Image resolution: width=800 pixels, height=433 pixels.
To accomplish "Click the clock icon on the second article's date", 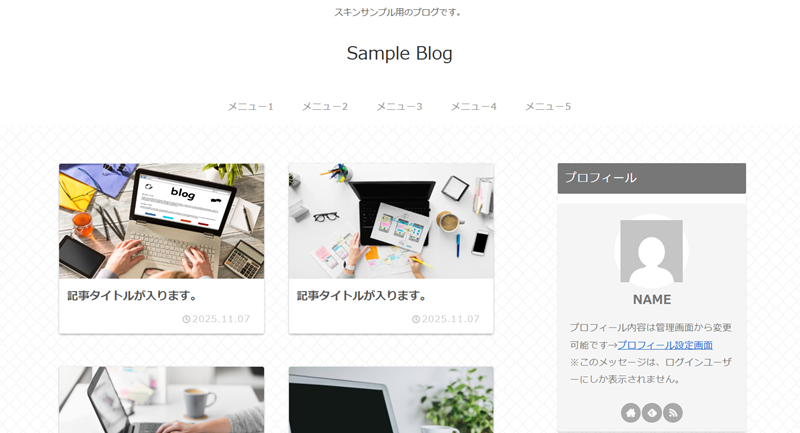I will point(416,319).
